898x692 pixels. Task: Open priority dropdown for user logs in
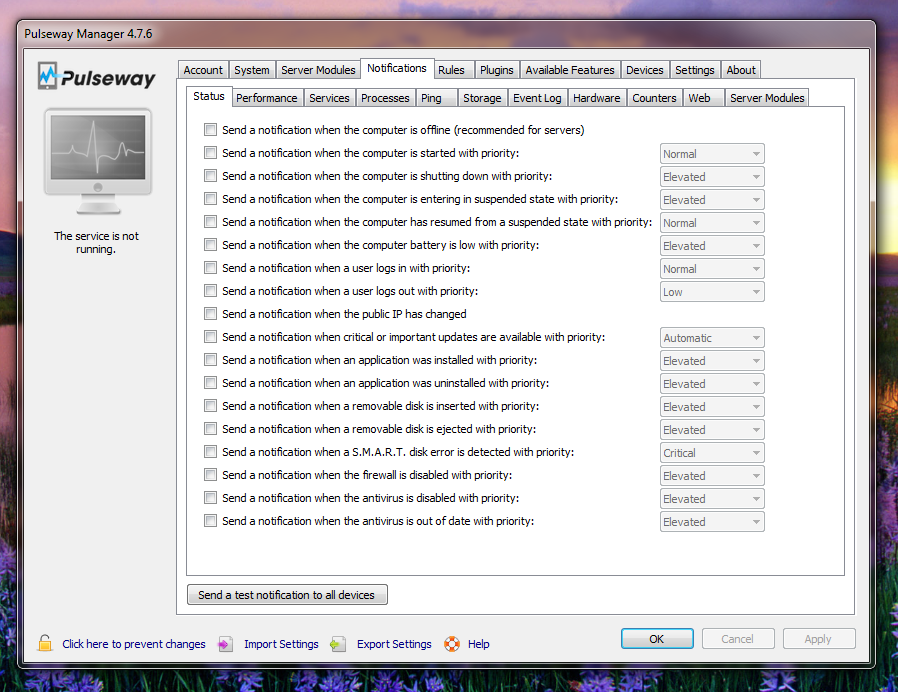pos(712,269)
